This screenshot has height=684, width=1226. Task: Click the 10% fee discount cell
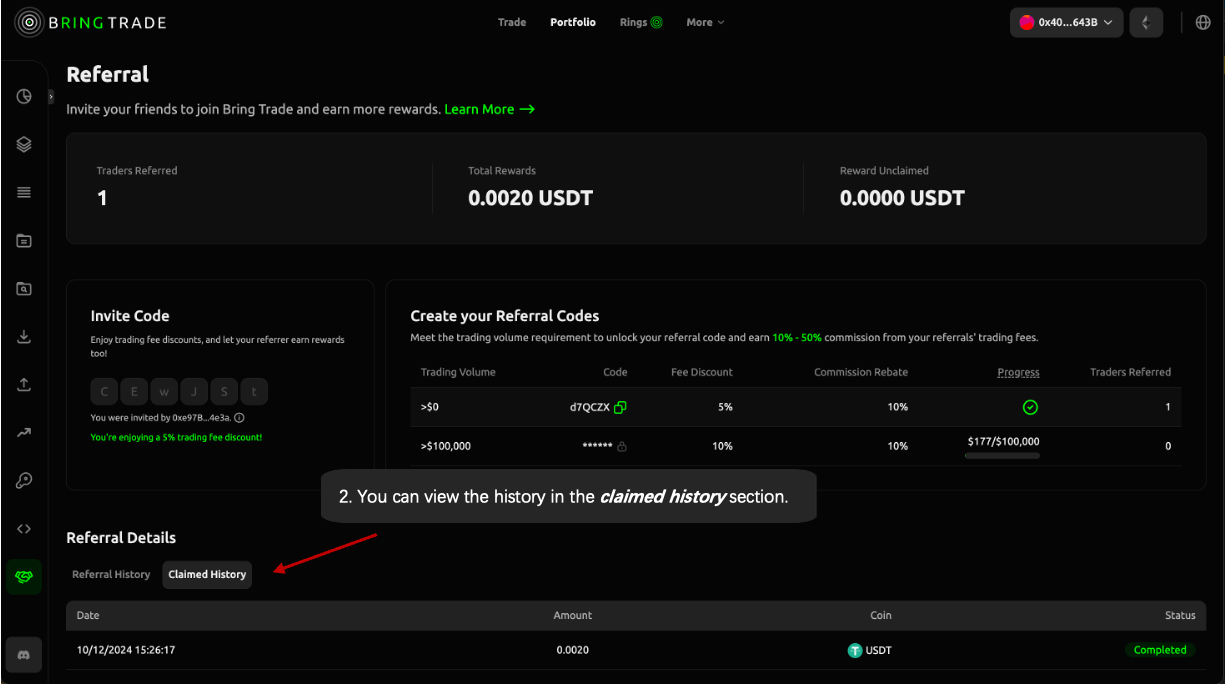tap(722, 446)
